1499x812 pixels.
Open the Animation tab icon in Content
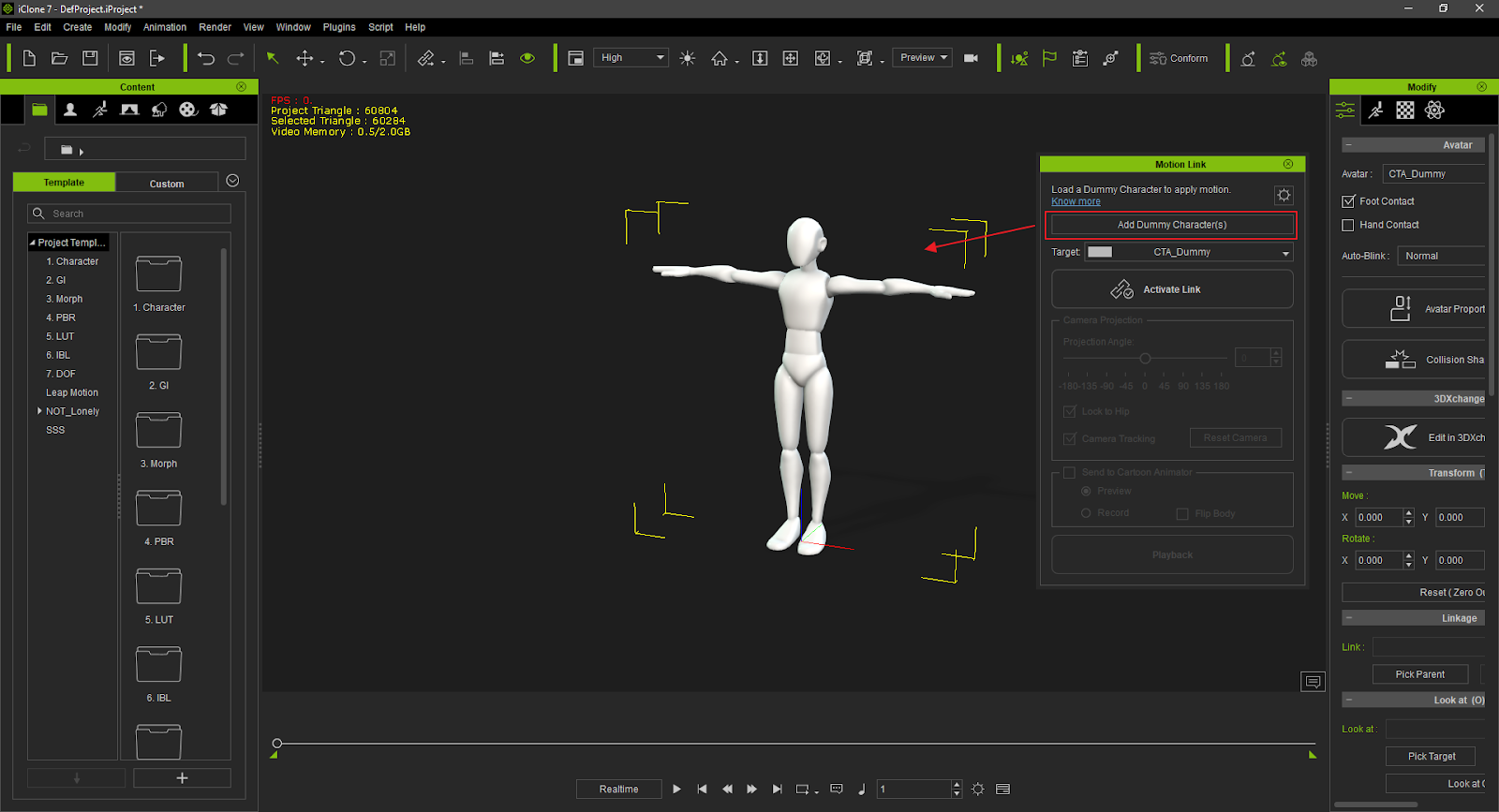coord(100,110)
